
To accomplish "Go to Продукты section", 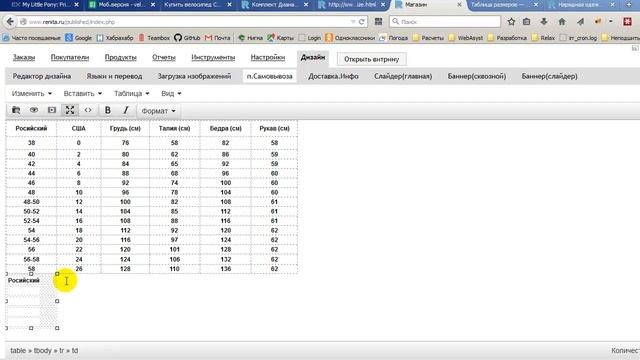I will [x=120, y=58].
